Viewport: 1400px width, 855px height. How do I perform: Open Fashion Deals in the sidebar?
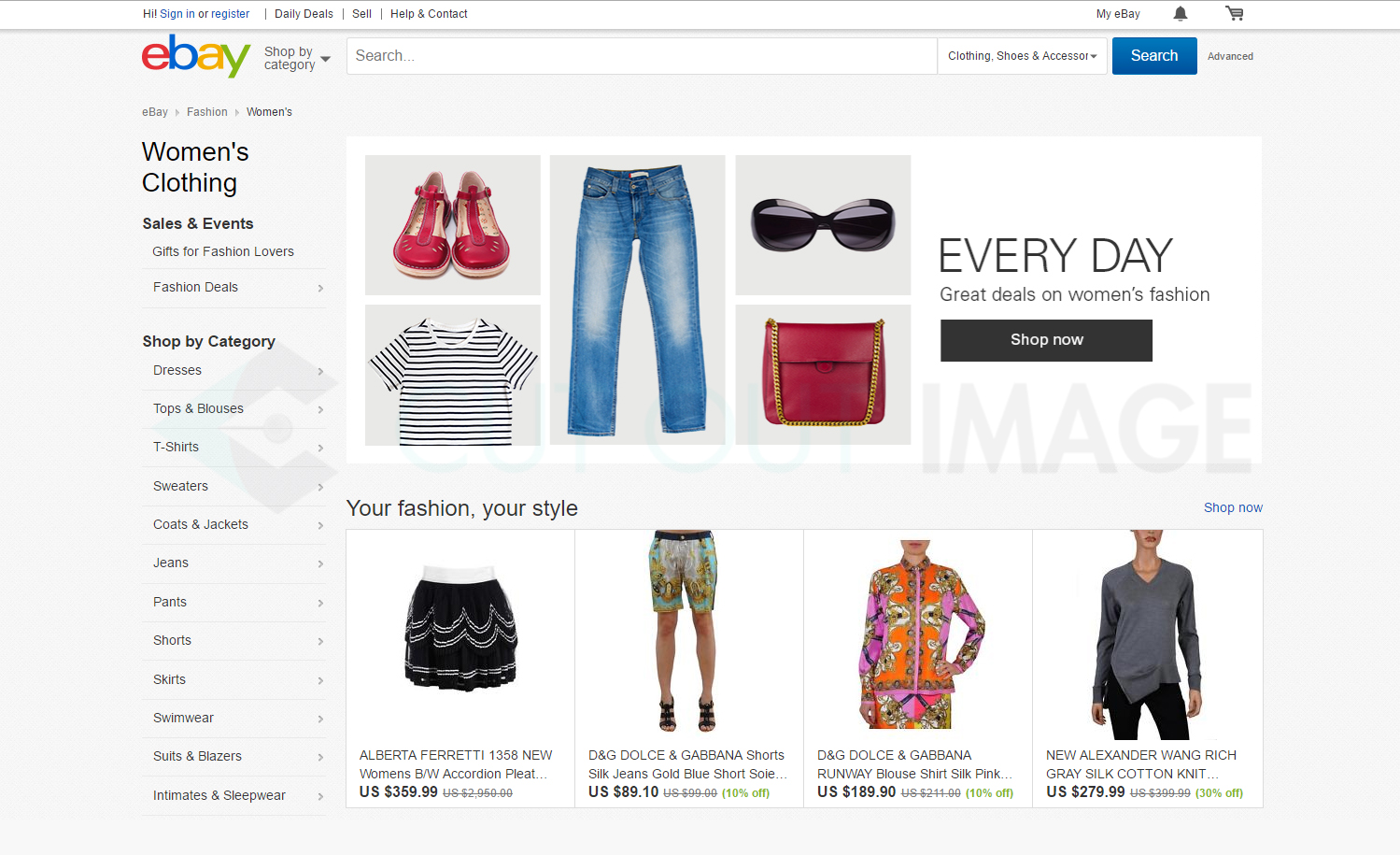[195, 287]
